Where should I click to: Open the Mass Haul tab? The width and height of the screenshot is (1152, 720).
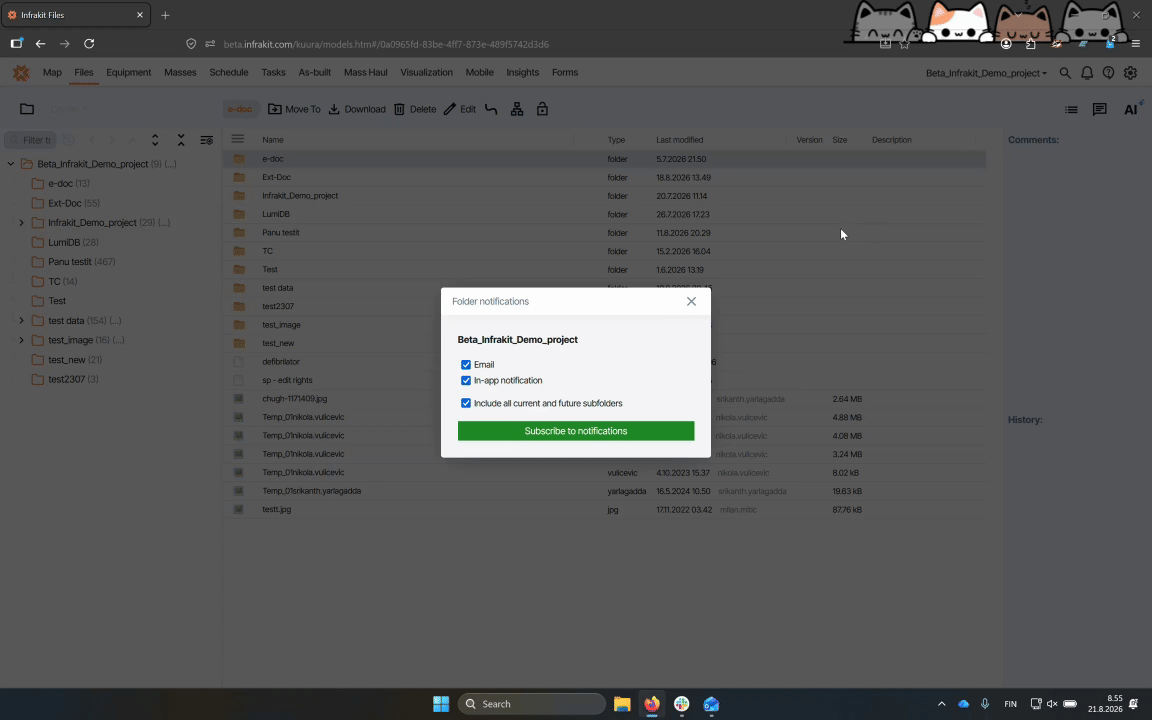coord(365,73)
